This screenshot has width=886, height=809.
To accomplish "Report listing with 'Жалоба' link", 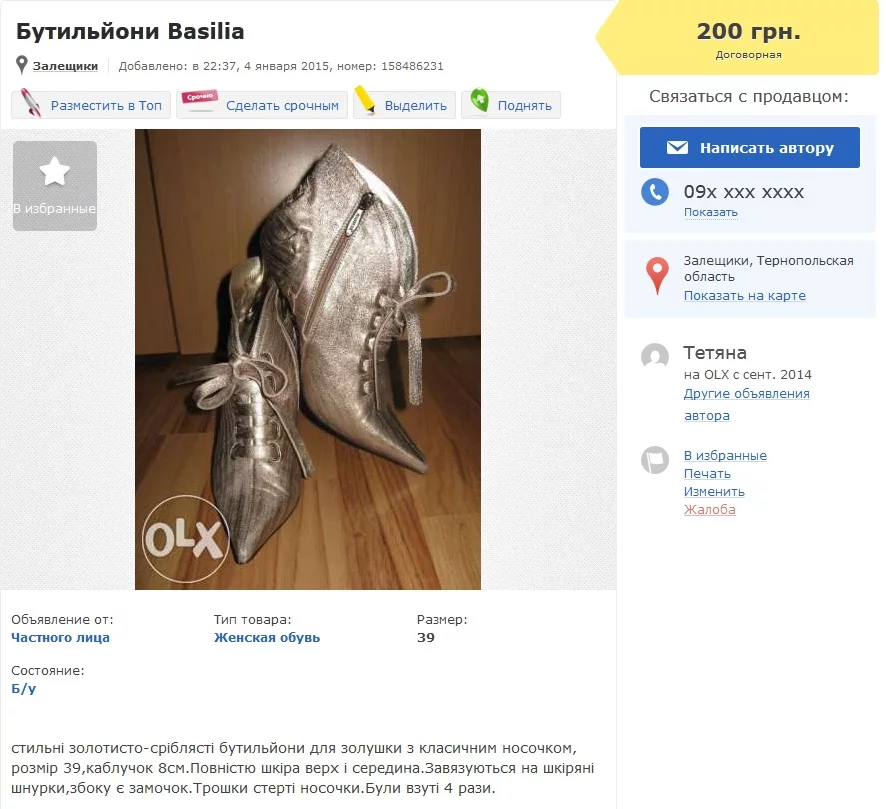I will click(709, 510).
